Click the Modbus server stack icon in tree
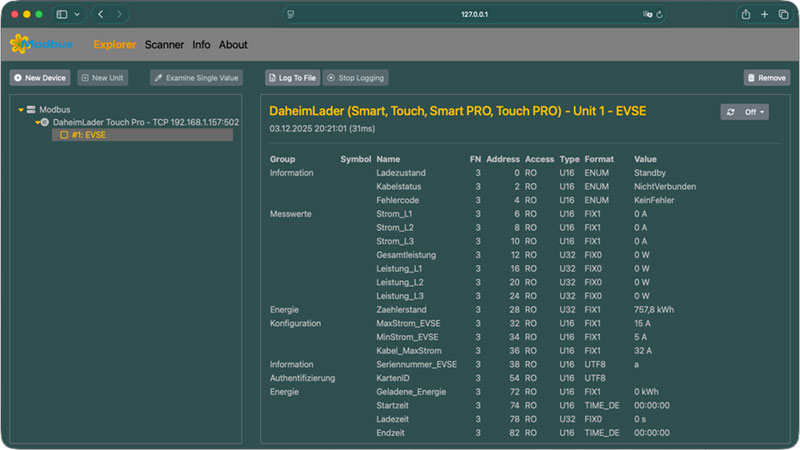The image size is (800, 450). click(31, 109)
